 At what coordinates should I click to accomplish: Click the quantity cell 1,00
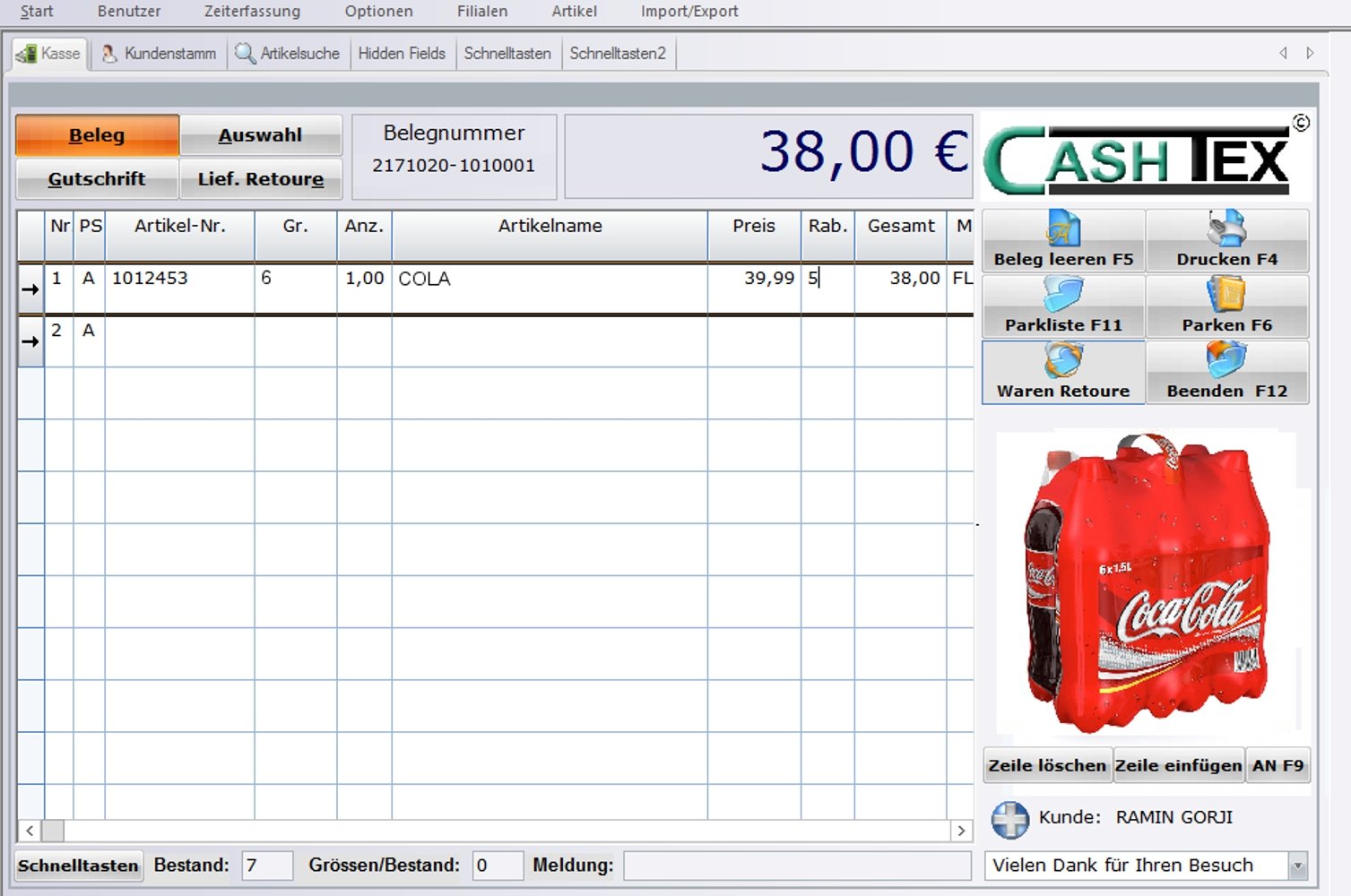coord(364,289)
